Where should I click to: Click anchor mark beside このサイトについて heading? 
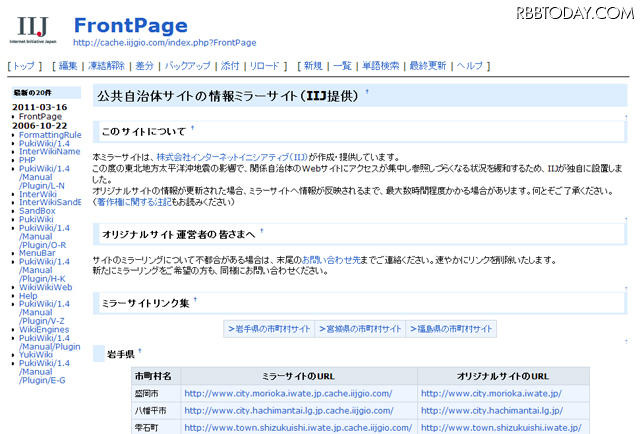(193, 128)
